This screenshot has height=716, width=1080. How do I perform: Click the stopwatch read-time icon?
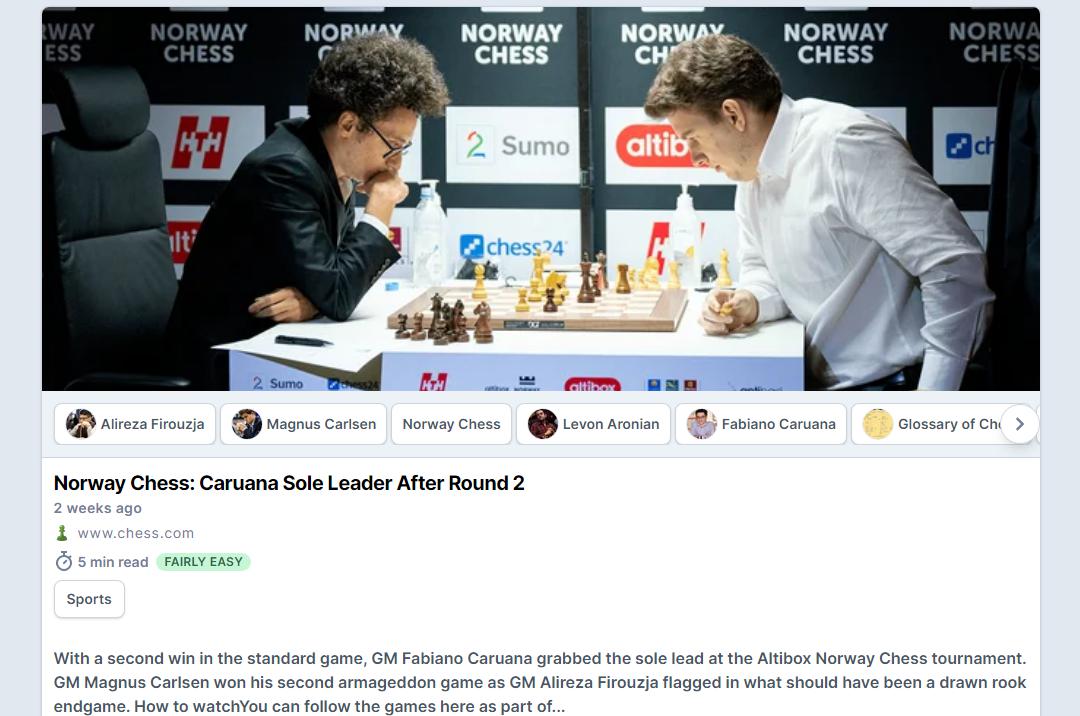pyautogui.click(x=63, y=562)
